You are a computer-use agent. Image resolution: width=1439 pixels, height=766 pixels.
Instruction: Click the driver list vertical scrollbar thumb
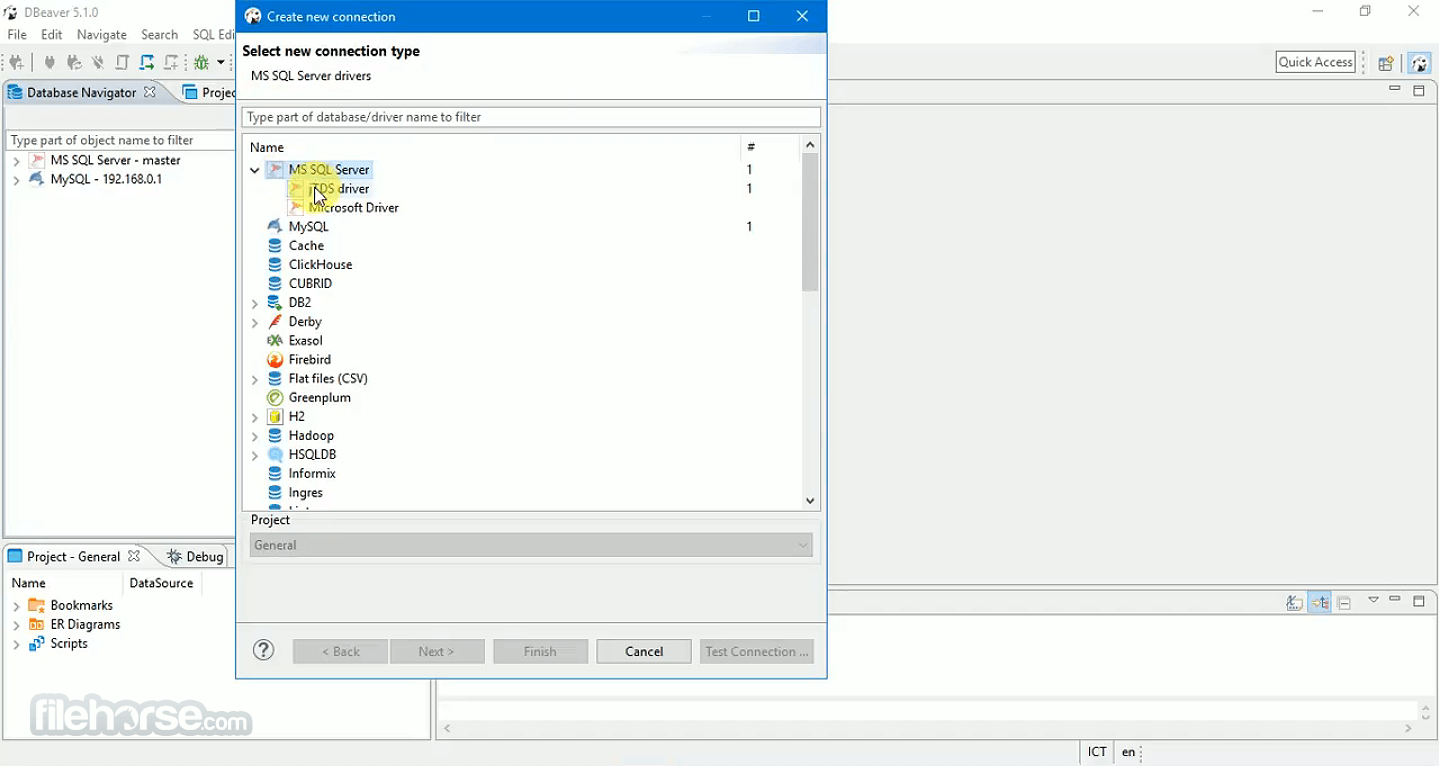[x=810, y=222]
